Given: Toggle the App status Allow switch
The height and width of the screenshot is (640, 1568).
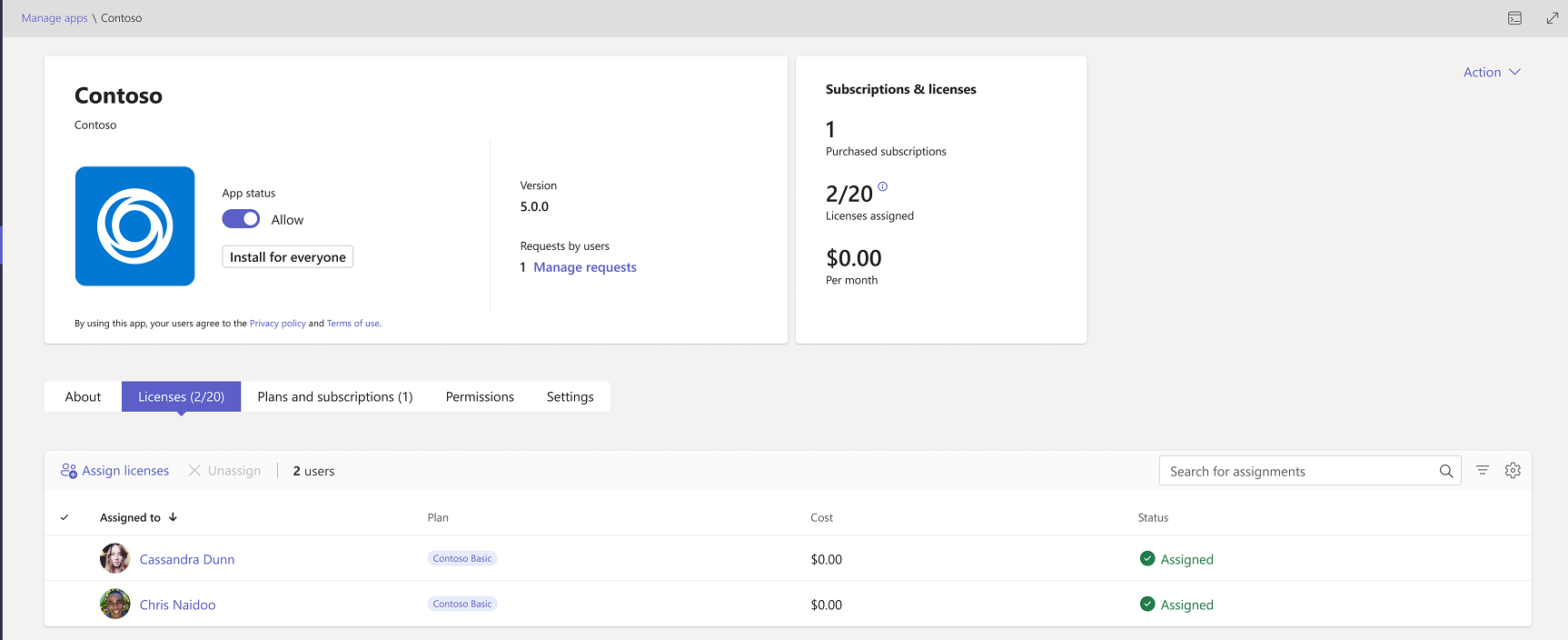Looking at the screenshot, I should 241,219.
